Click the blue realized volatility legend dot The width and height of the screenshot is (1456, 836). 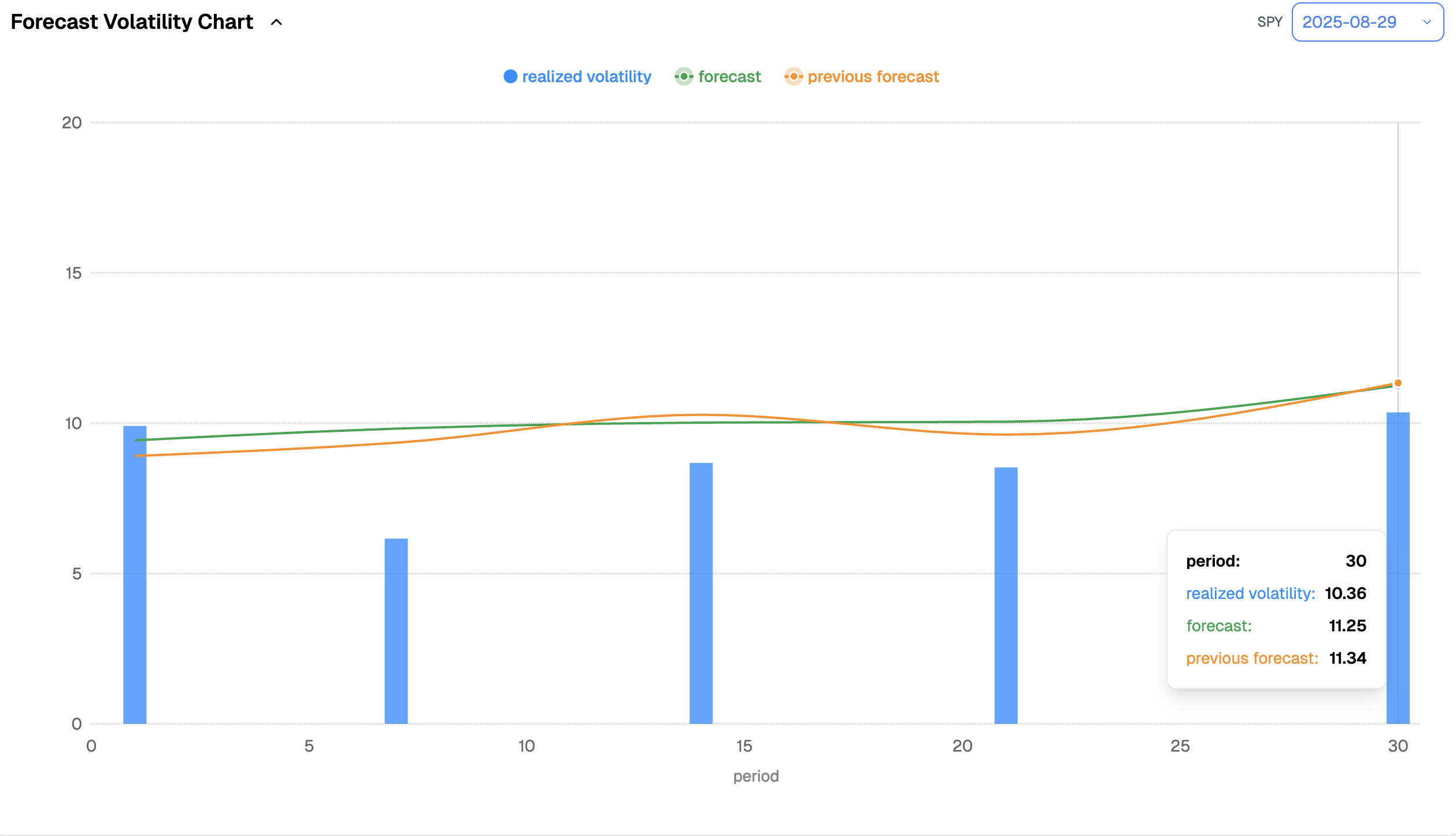(510, 77)
